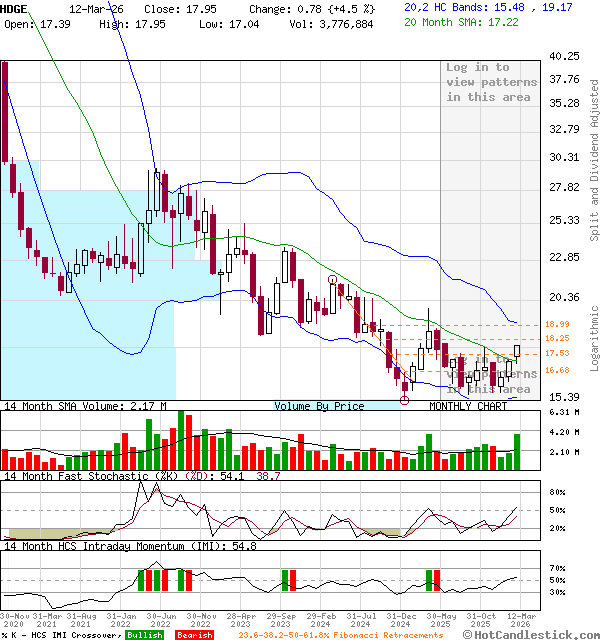
Task: Click the red circle marker above the candle high
Action: pos(333,280)
